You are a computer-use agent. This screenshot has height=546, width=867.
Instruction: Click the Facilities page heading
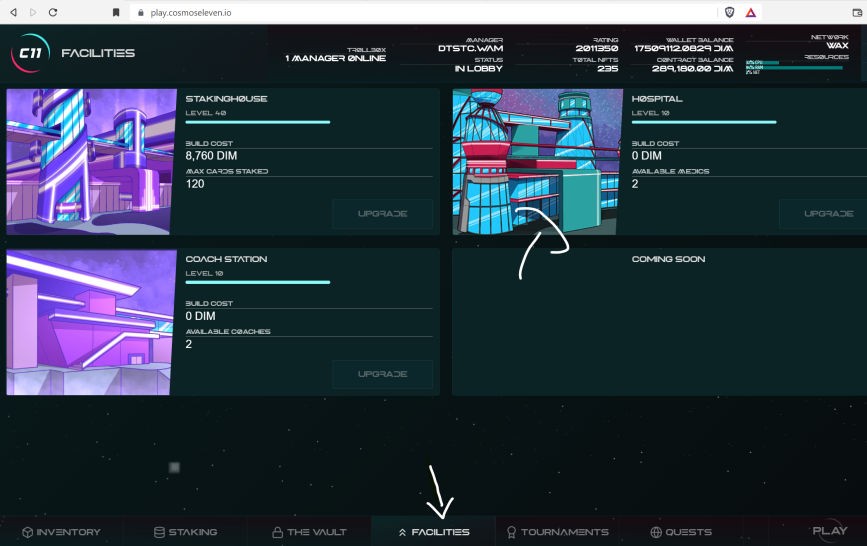pos(98,53)
